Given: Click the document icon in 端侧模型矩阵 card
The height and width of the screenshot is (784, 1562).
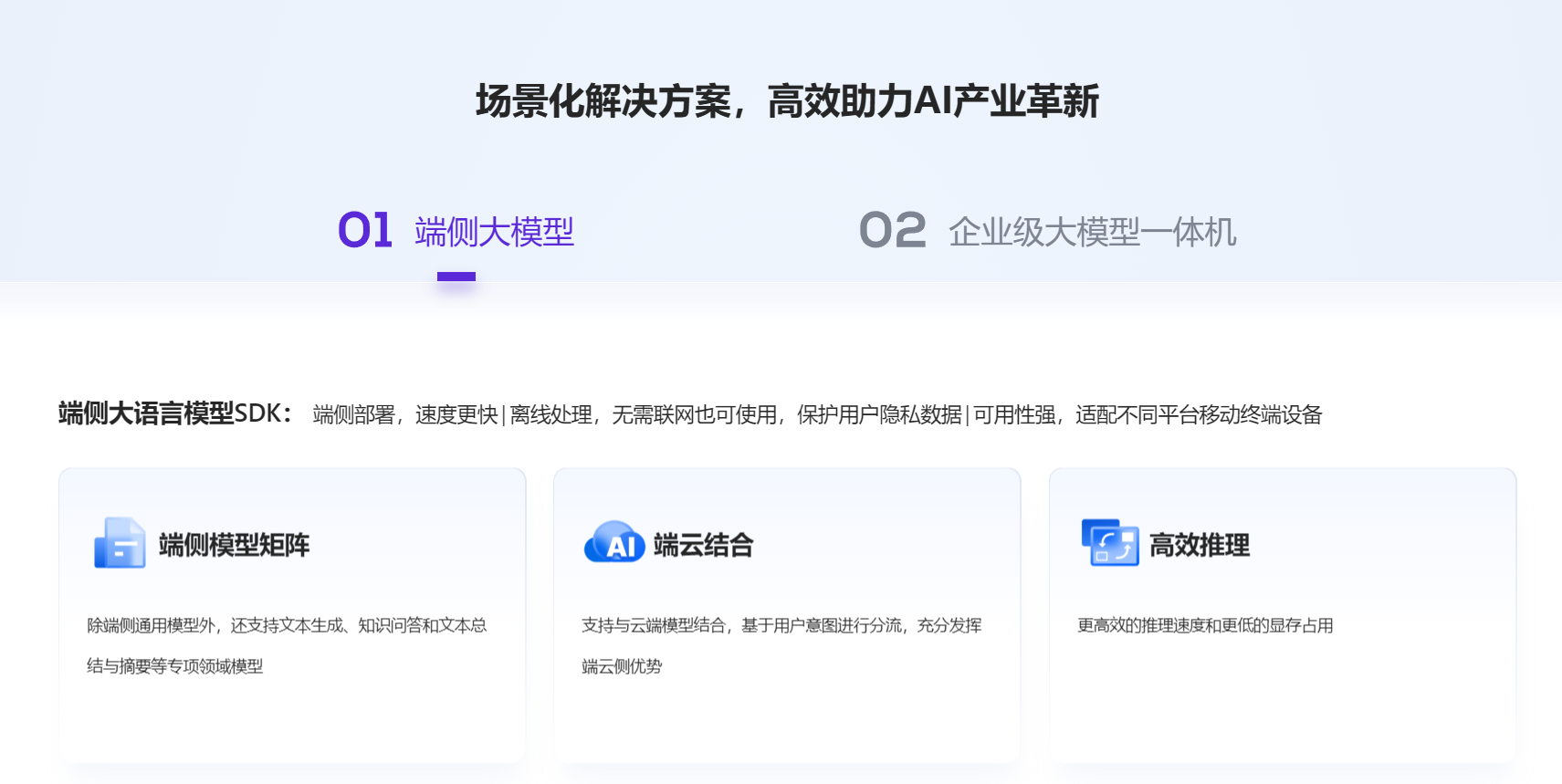Looking at the screenshot, I should point(120,543).
